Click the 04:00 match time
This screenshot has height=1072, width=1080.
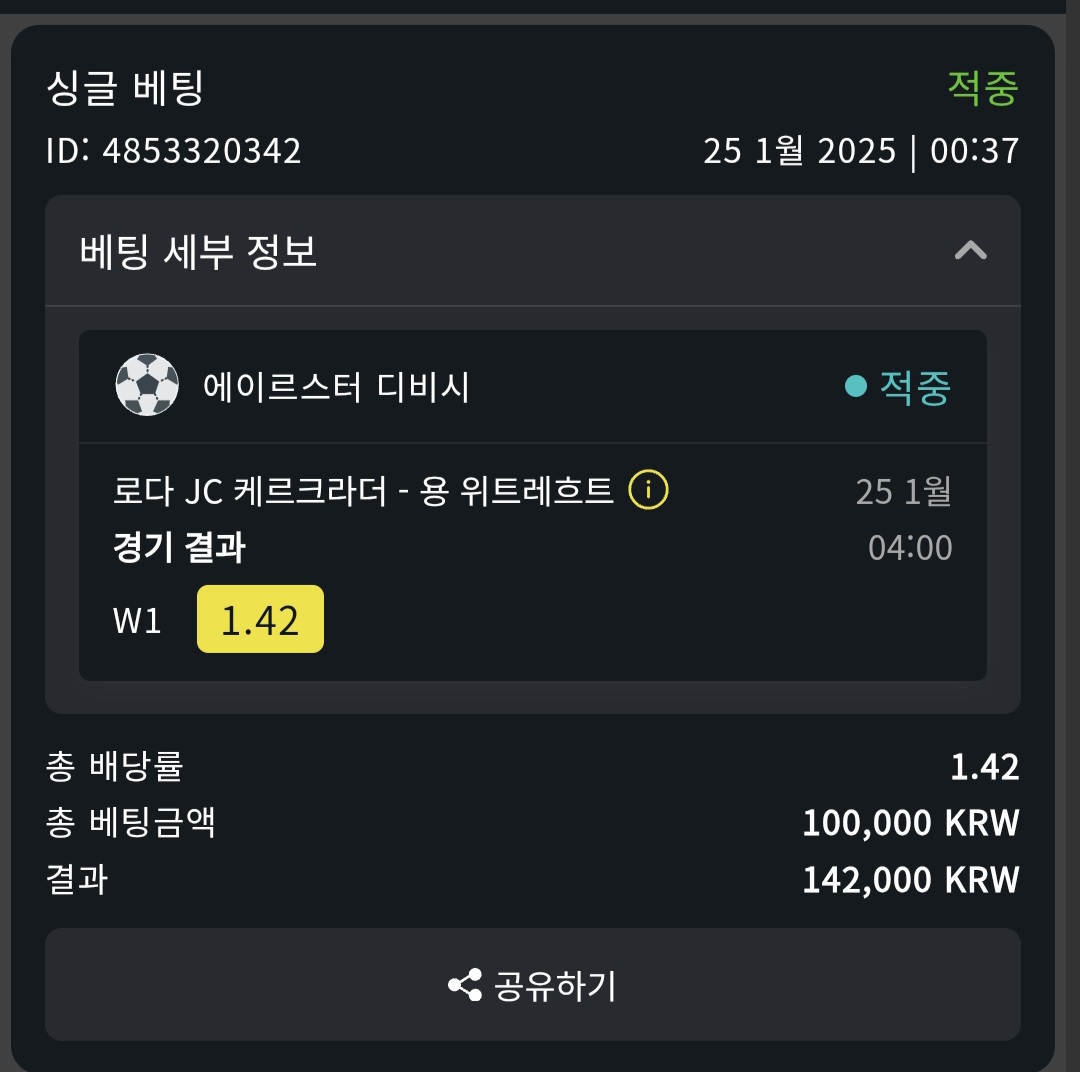(x=910, y=548)
